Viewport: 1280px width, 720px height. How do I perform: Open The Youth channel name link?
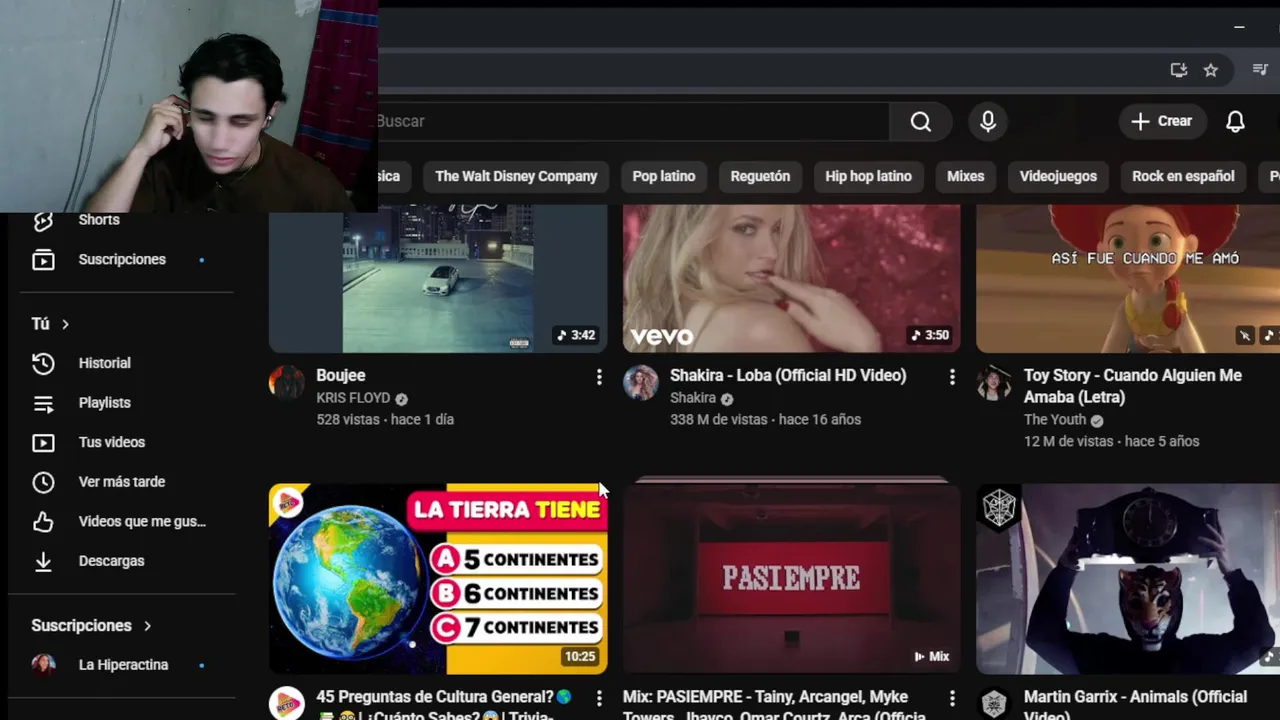tap(1055, 420)
